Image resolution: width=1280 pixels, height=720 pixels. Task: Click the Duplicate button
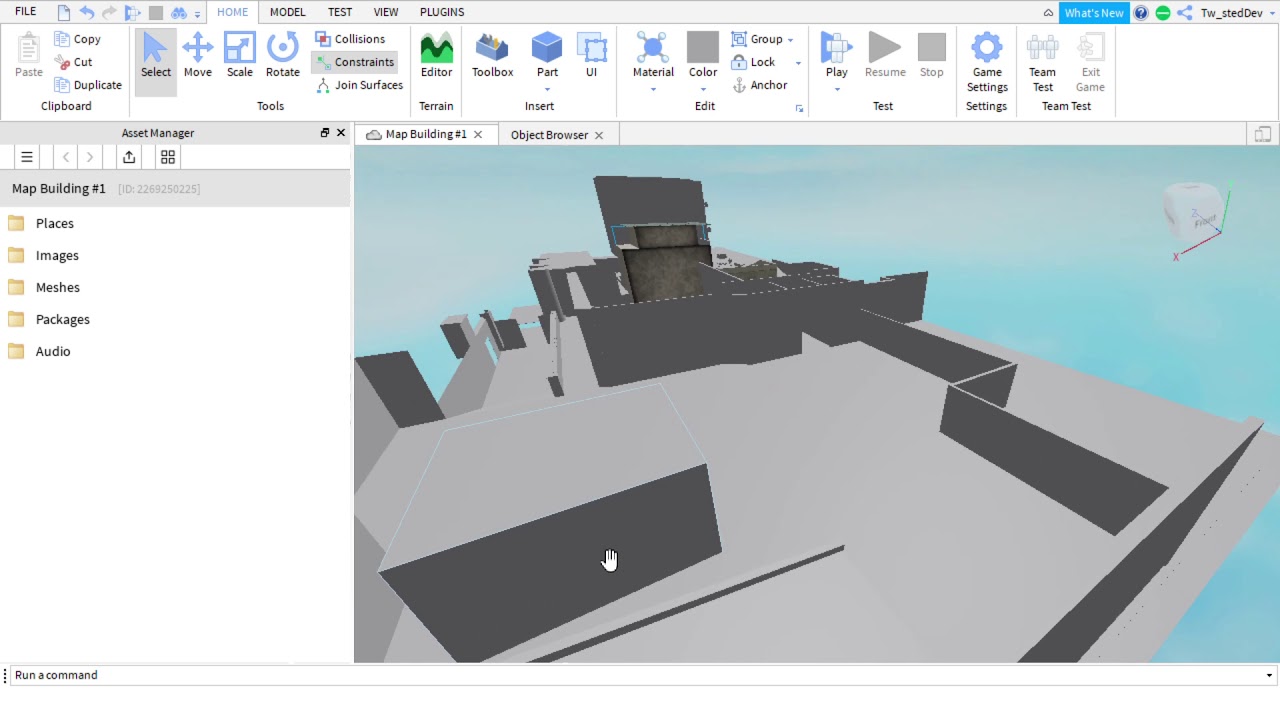88,85
